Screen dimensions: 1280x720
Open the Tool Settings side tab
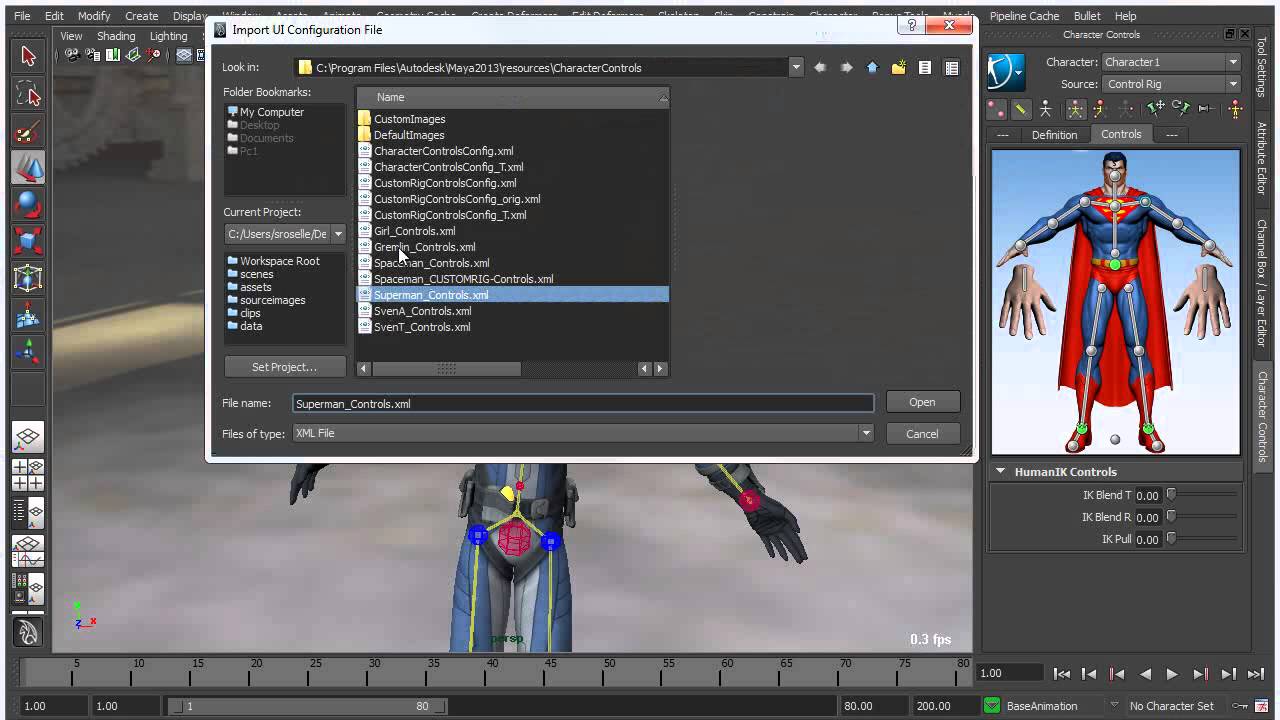[1263, 68]
